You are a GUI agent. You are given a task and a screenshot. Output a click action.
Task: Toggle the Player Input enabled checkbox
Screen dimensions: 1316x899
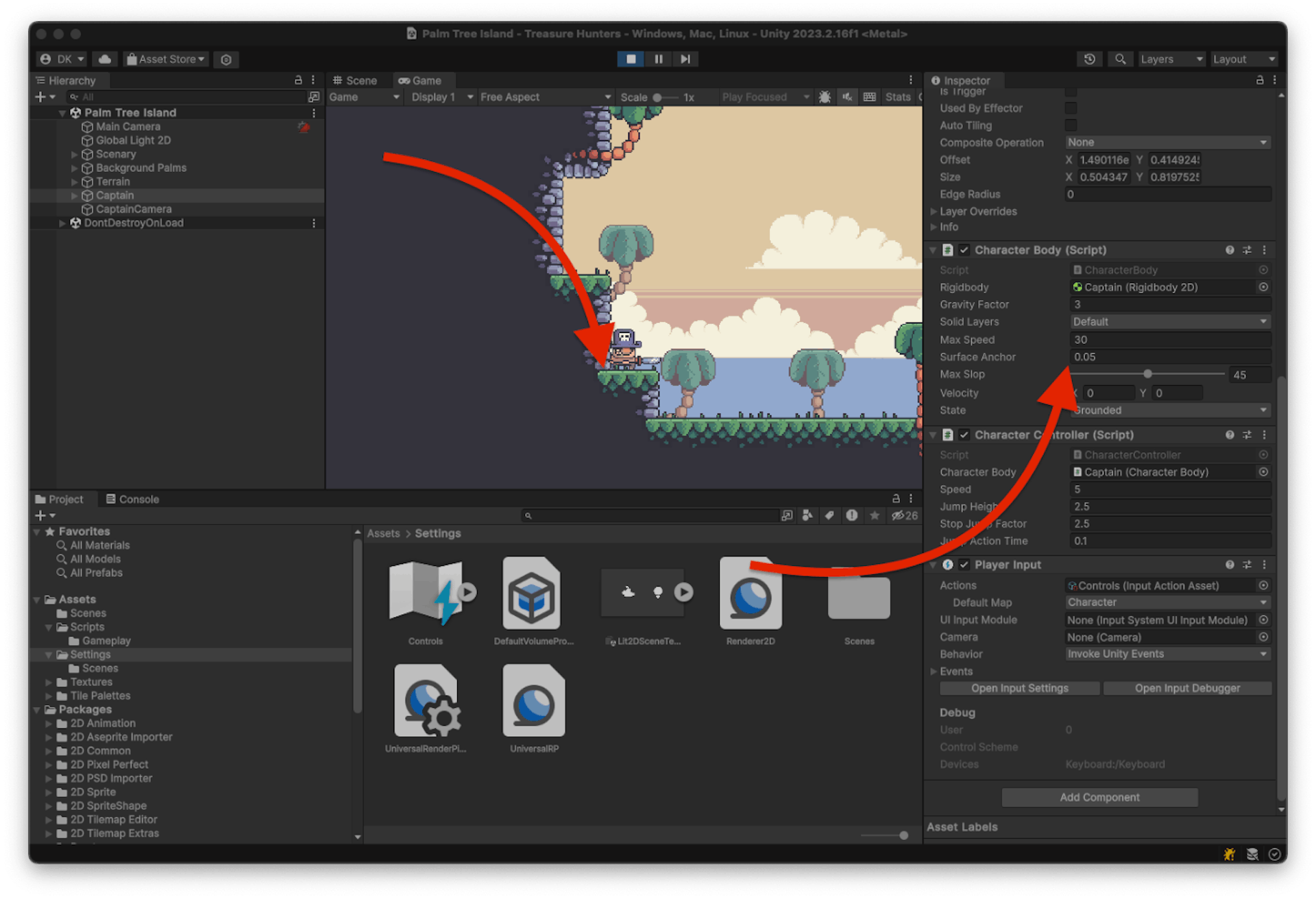(964, 565)
